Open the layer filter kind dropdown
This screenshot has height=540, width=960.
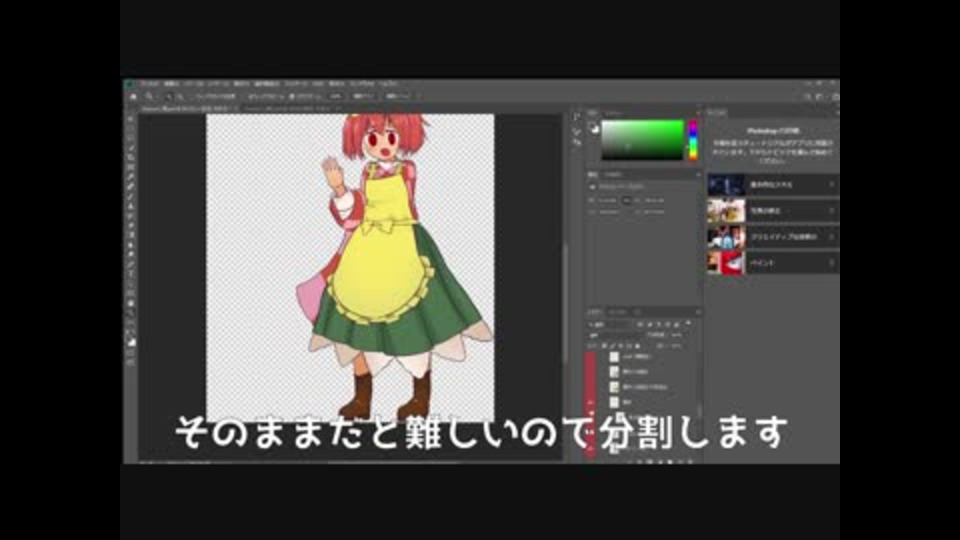point(609,324)
